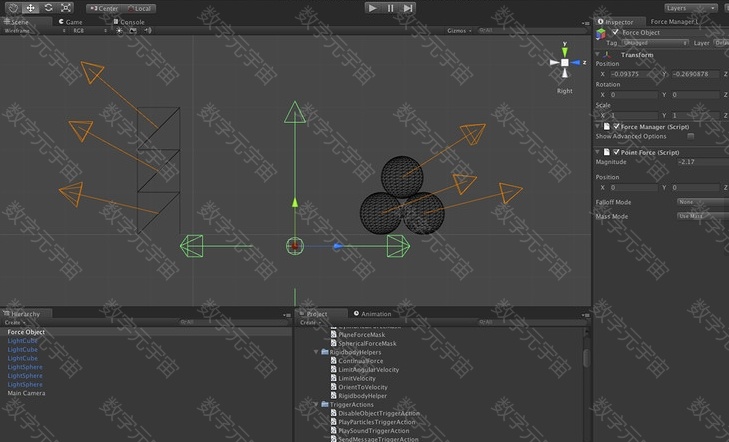Click the Transform component axes icon
The height and width of the screenshot is (442, 729).
607,55
